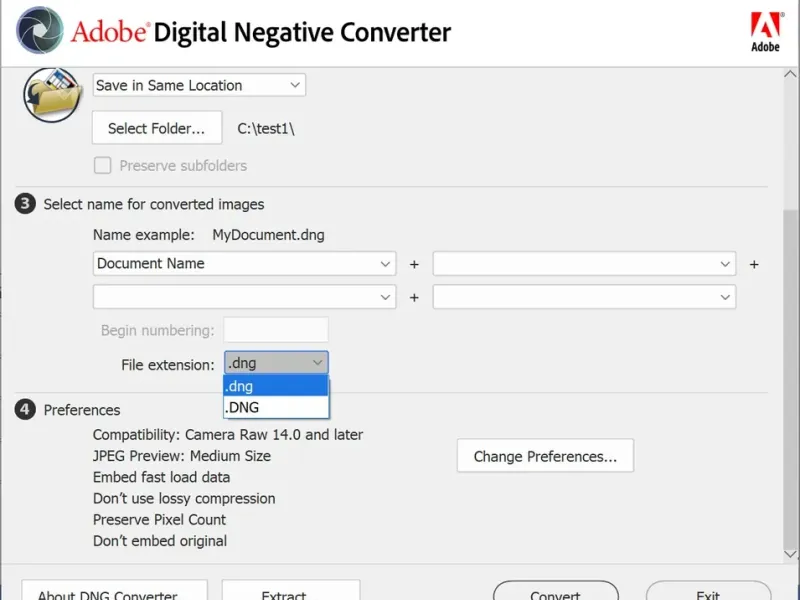Image resolution: width=800 pixels, height=600 pixels.
Task: Click the Extract button
Action: point(290,592)
